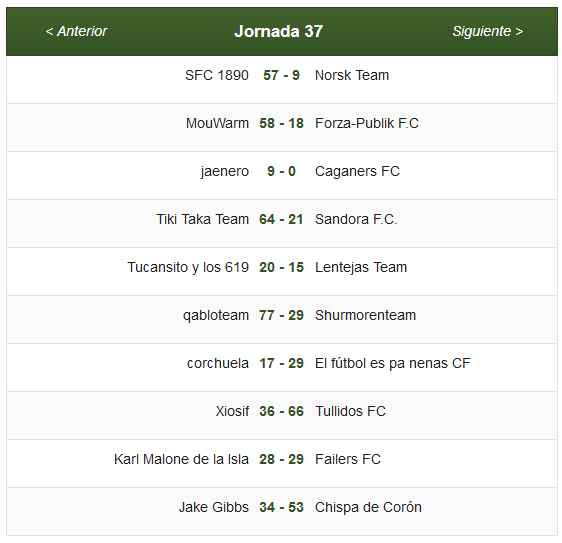The image size is (562, 543).
Task: Go to the Anterior matchday link
Action: [x=76, y=32]
